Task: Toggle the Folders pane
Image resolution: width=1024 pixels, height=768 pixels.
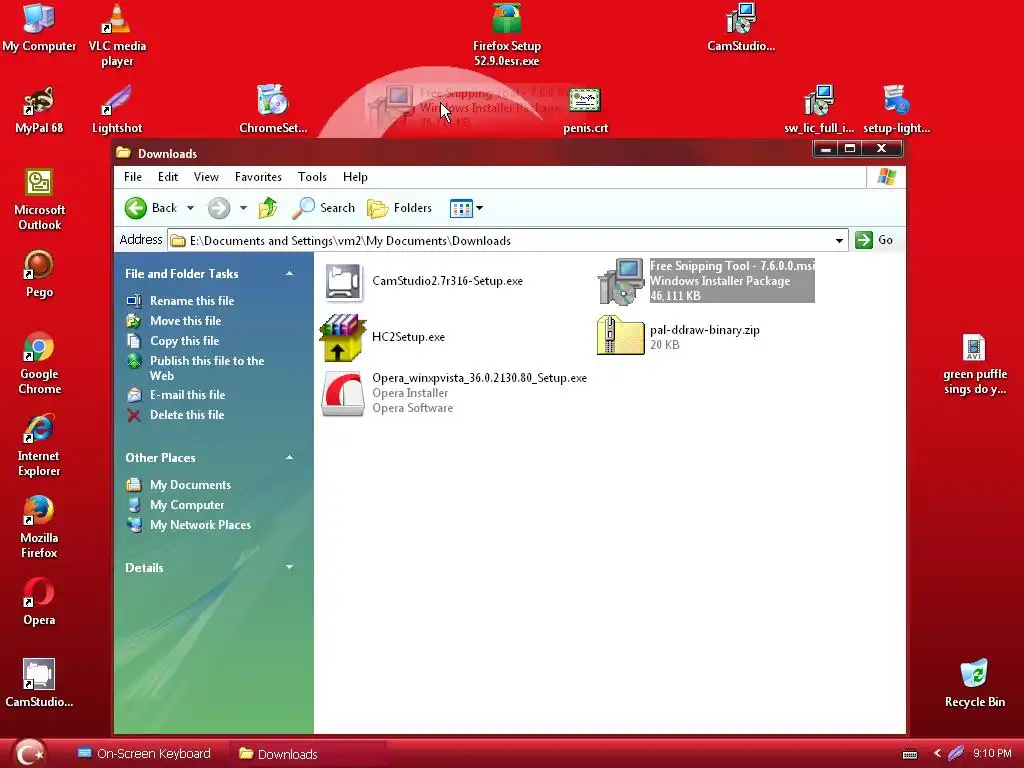Action: [400, 208]
